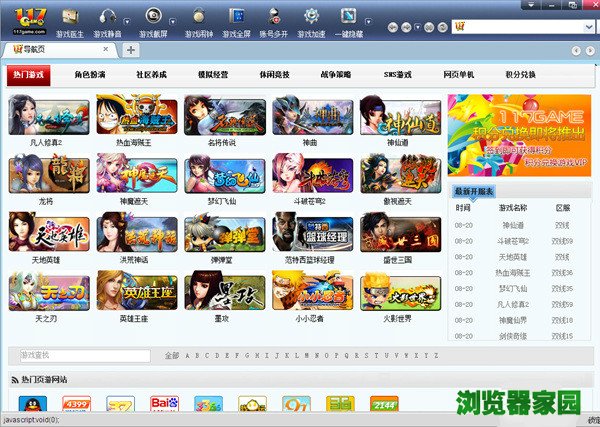The image size is (600, 427).
Task: Expand the arrow beside 游戏静音
Action: (x=127, y=22)
